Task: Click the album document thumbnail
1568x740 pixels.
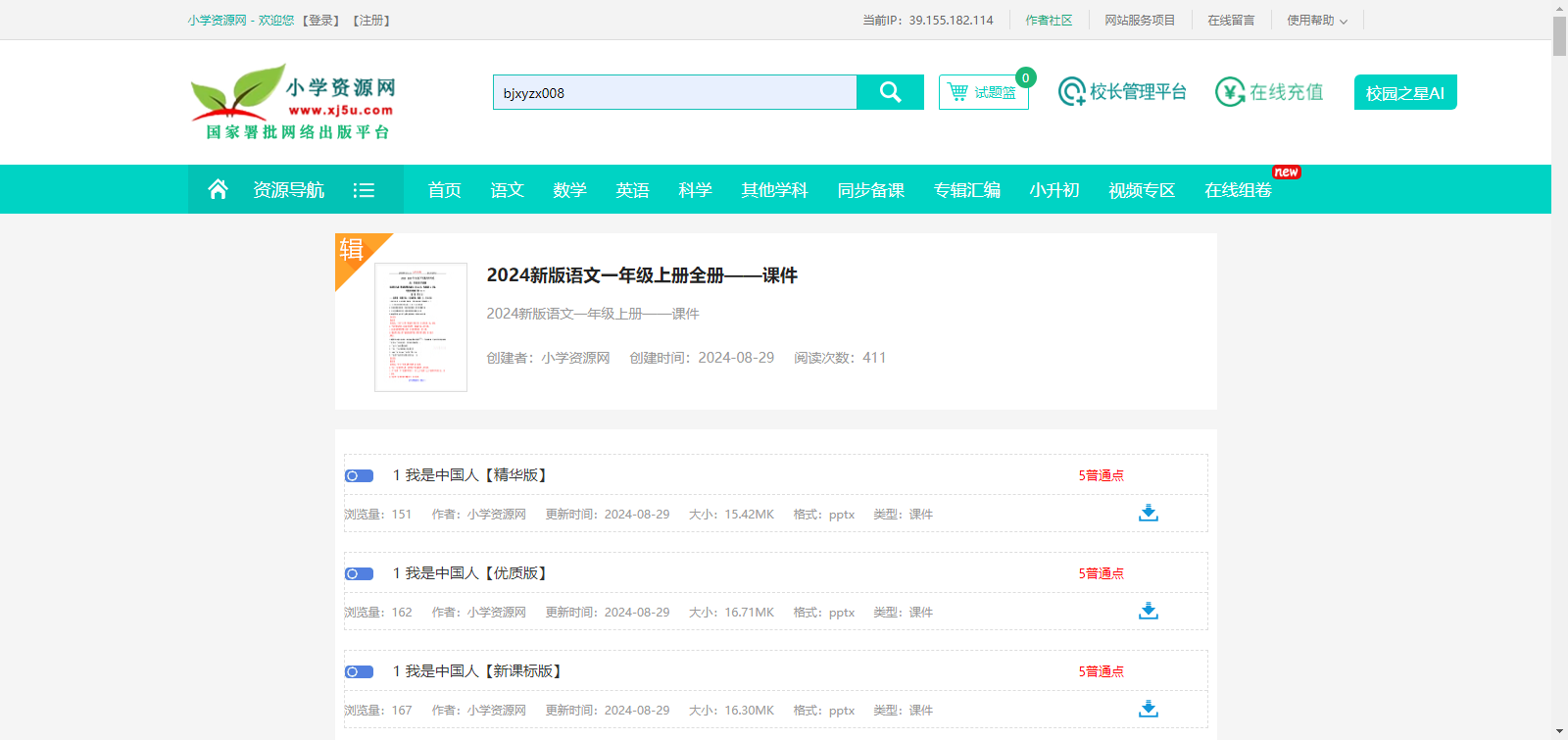Action: point(420,327)
